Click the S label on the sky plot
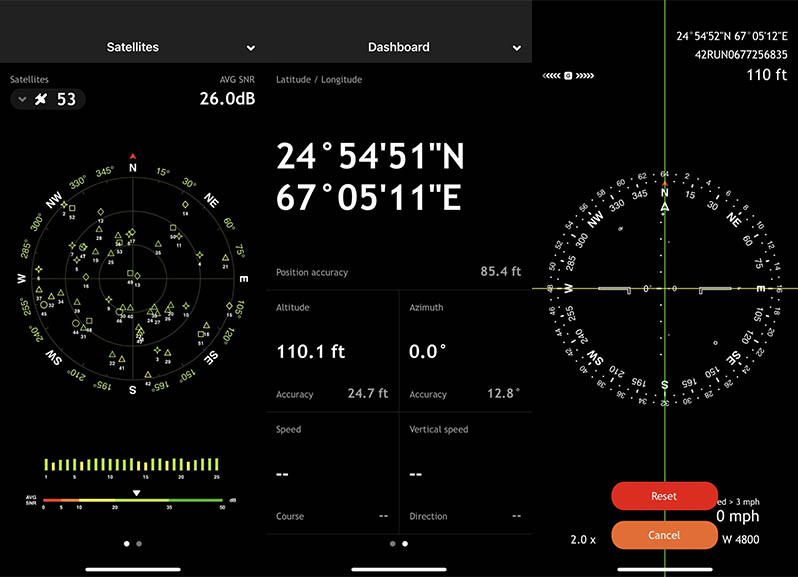This screenshot has height=577, width=798. click(132, 390)
